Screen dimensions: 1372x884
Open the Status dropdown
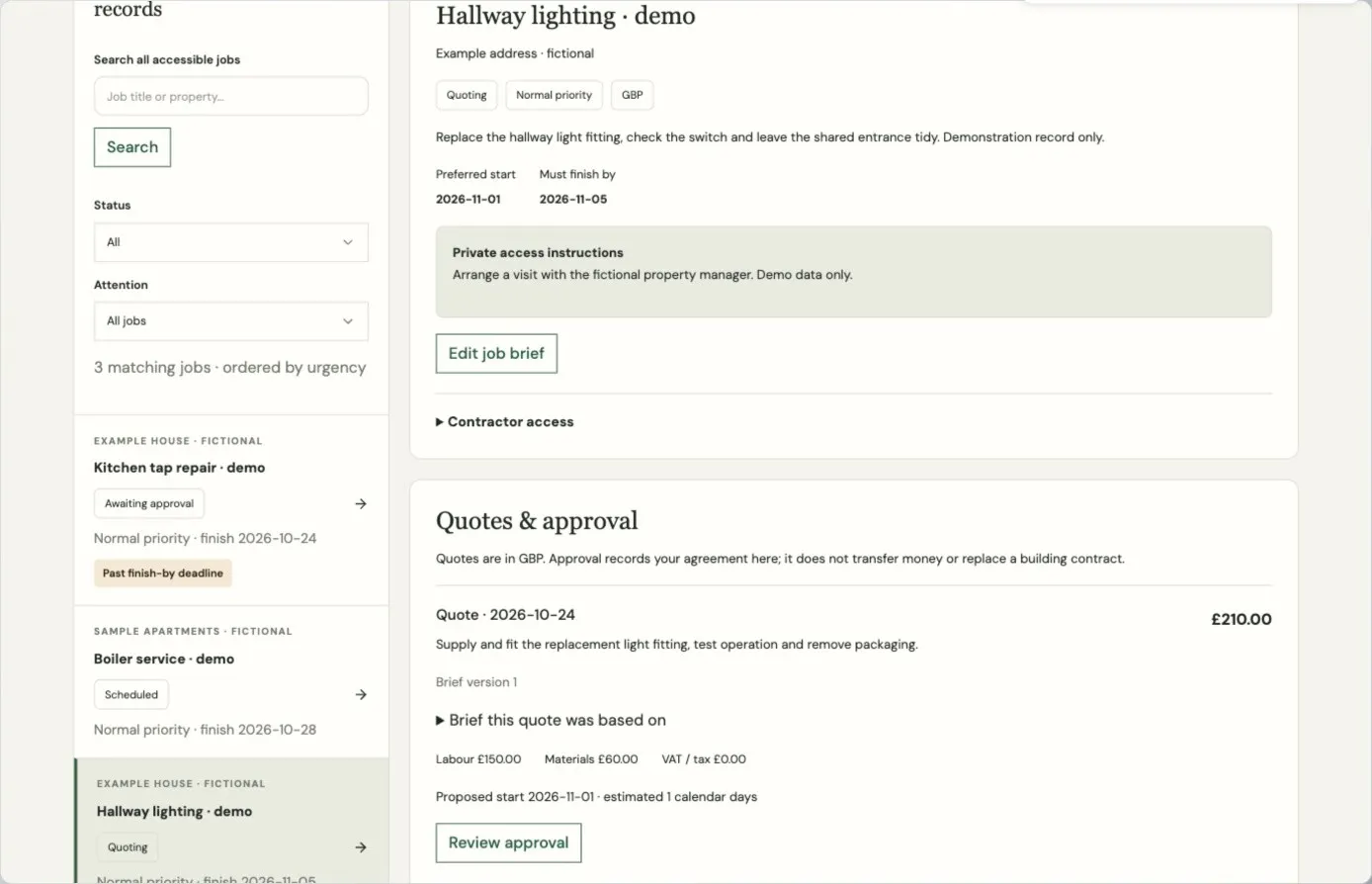[231, 242]
